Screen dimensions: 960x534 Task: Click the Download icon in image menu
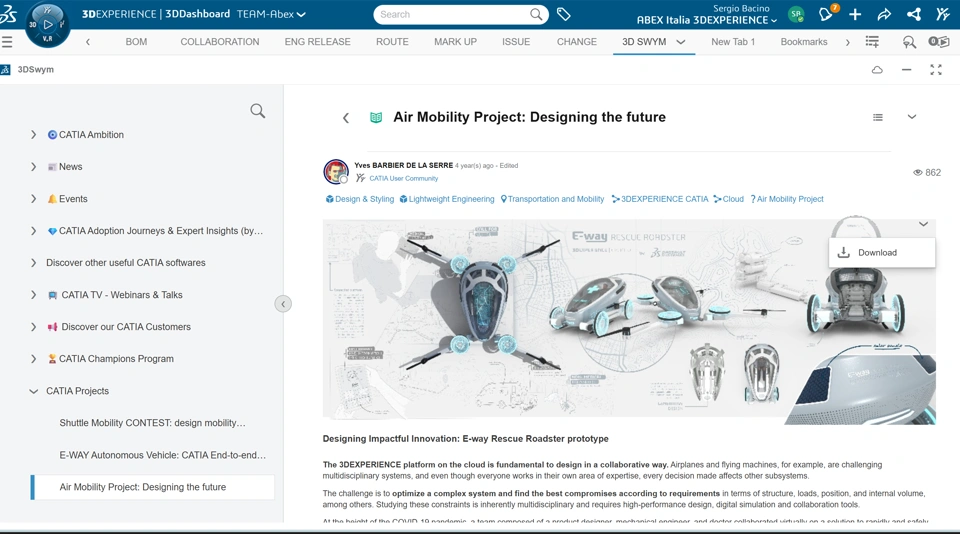[x=844, y=252]
